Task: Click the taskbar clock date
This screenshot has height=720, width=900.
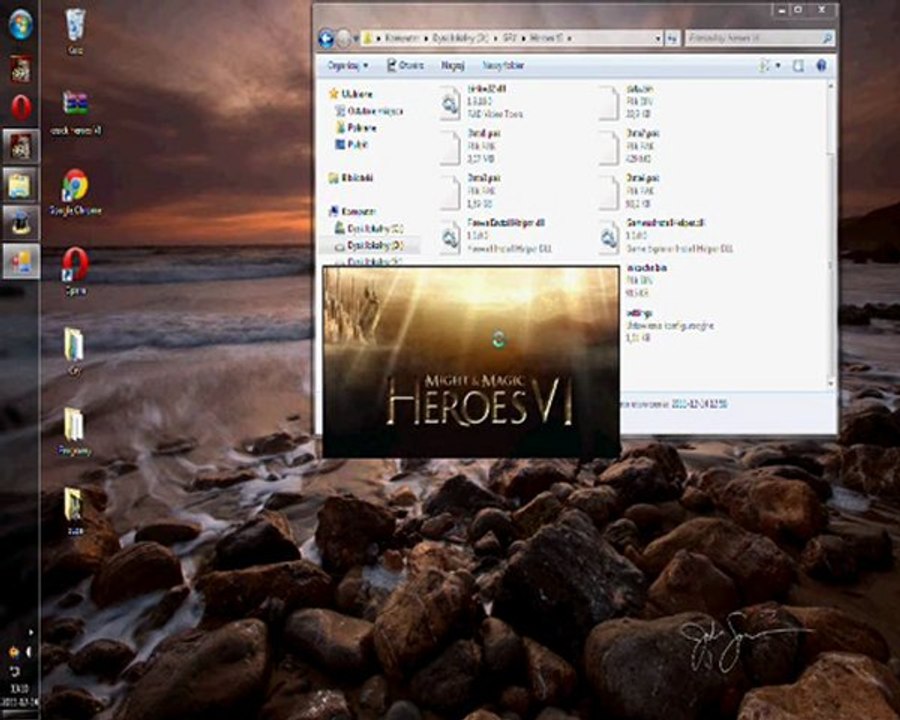Action: pyautogui.click(x=20, y=702)
